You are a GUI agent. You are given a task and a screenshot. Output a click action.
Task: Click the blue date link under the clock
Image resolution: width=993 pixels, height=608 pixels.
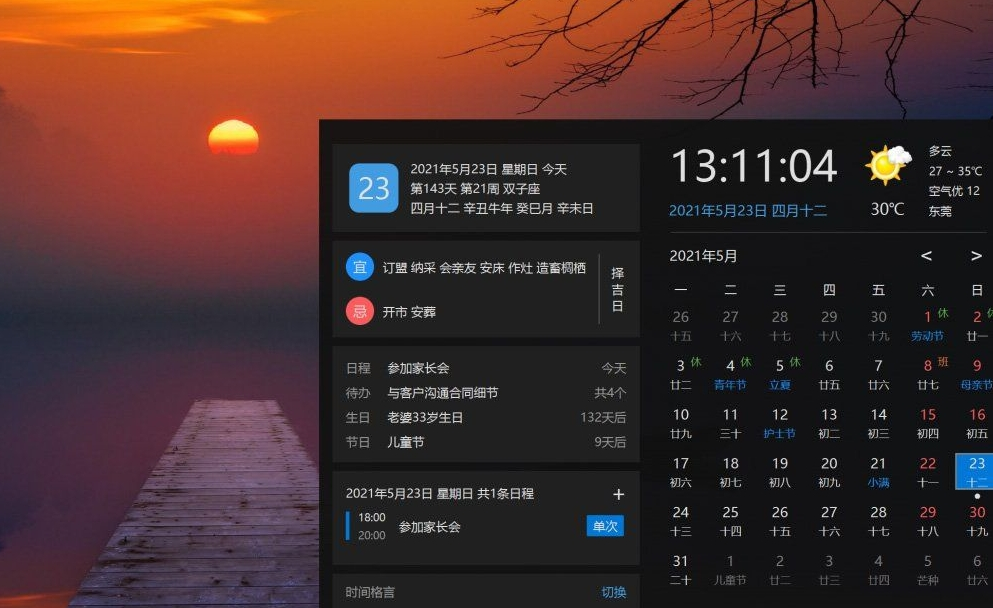[747, 211]
